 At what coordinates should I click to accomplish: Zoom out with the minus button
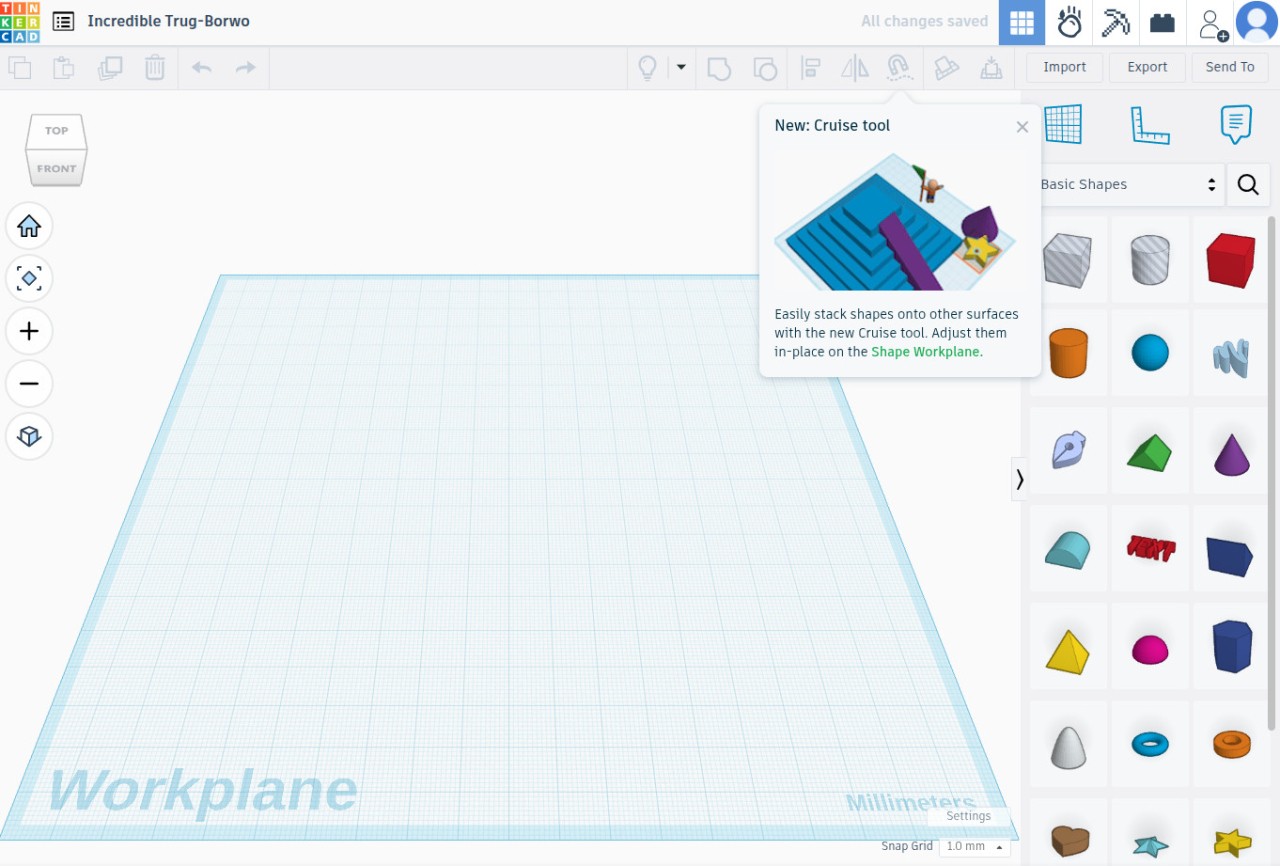(29, 384)
